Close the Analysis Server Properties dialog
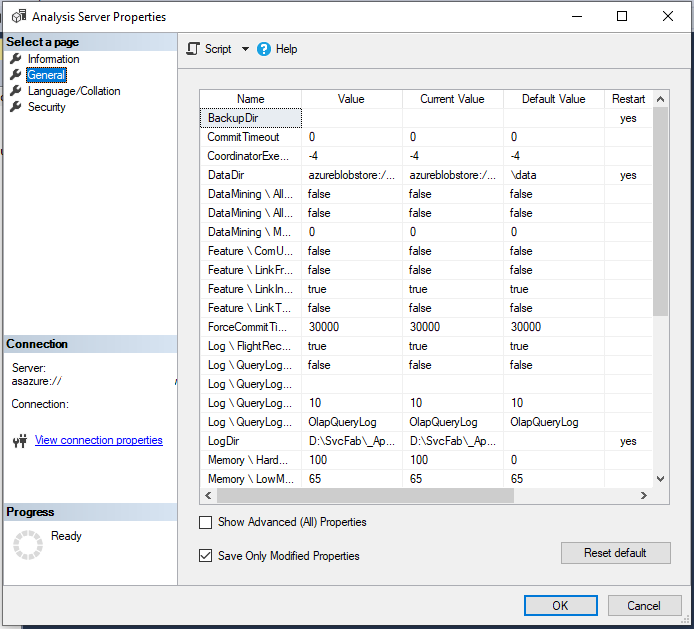 coord(668,16)
